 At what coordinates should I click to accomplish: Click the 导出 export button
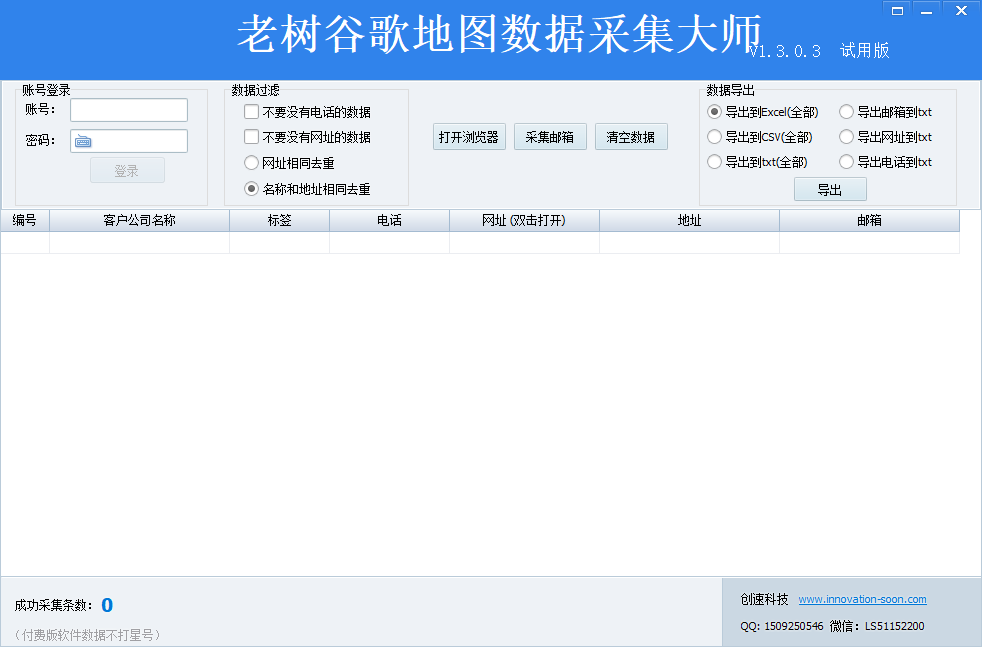pos(829,188)
